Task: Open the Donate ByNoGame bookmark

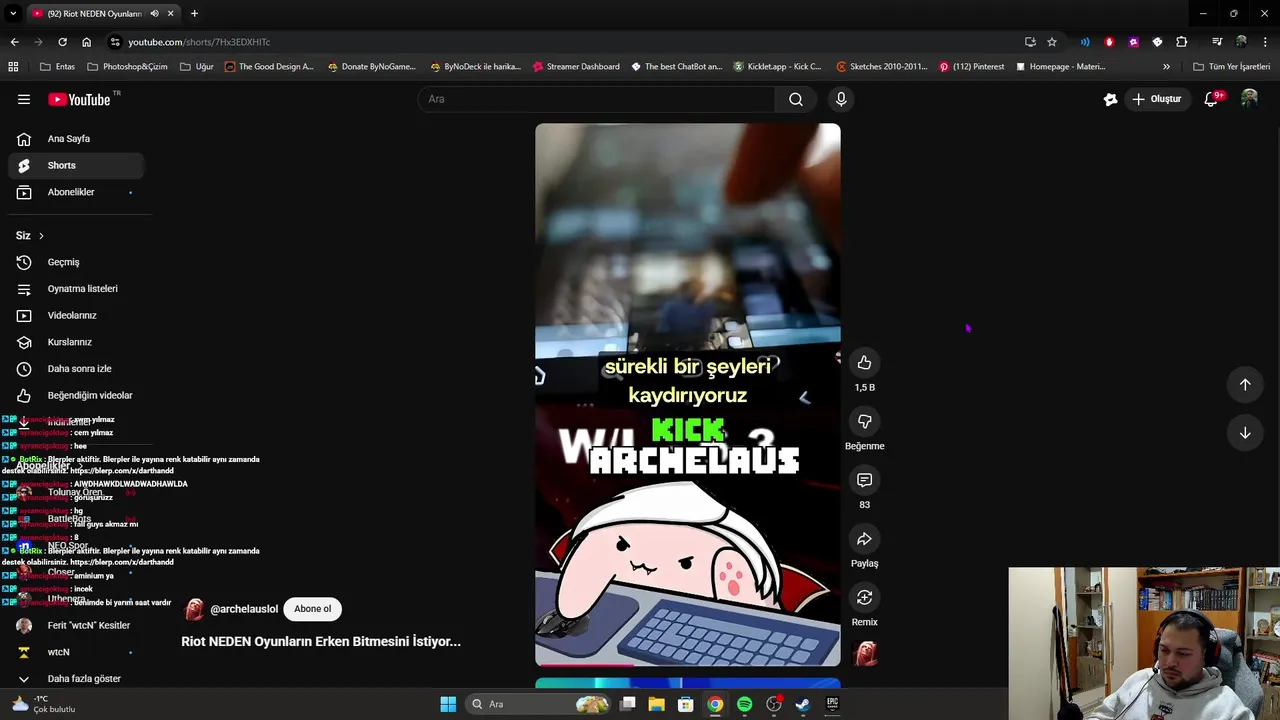Action: (371, 67)
